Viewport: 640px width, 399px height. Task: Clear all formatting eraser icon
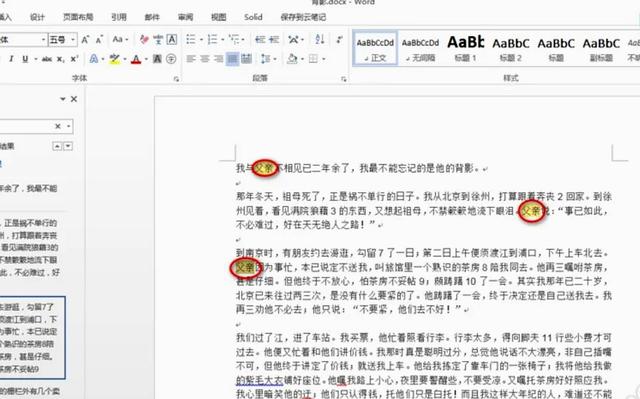pos(144,40)
